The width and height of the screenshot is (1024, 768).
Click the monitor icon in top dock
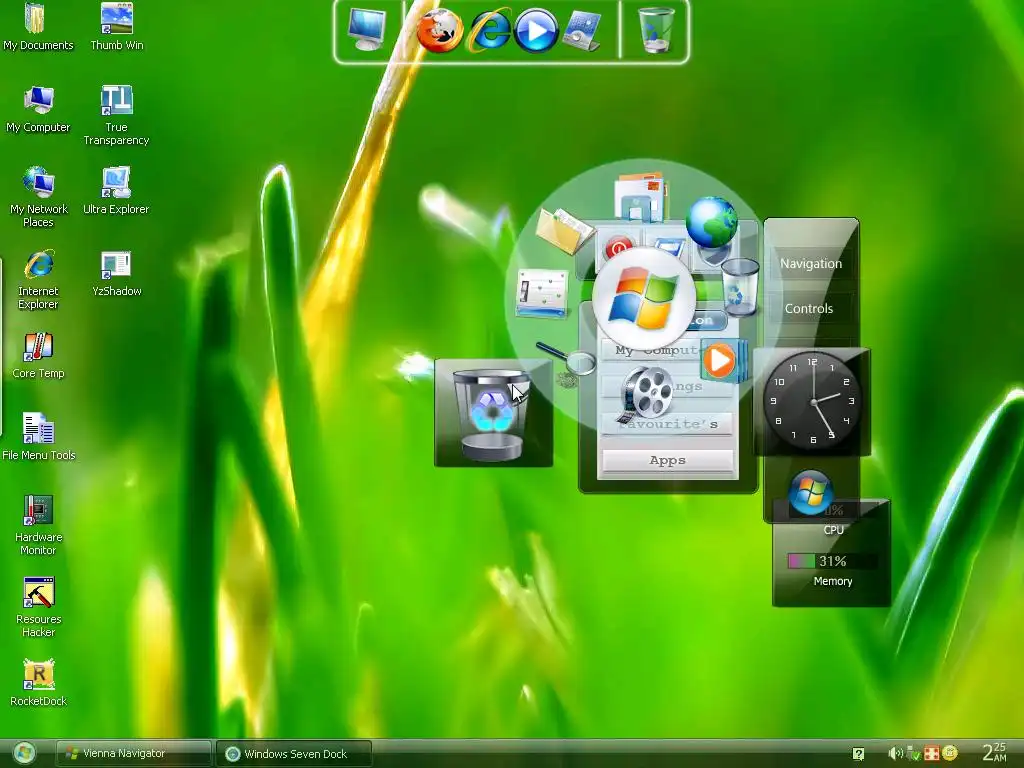coord(366,30)
